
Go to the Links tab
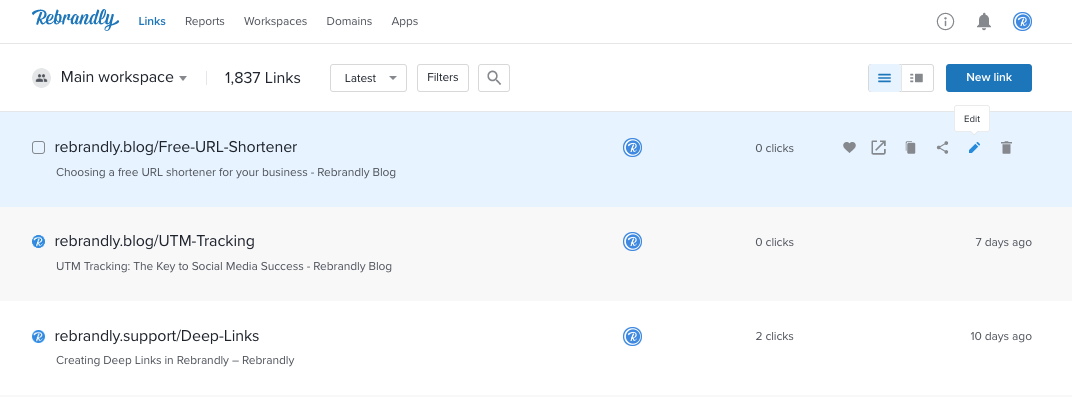click(x=152, y=21)
